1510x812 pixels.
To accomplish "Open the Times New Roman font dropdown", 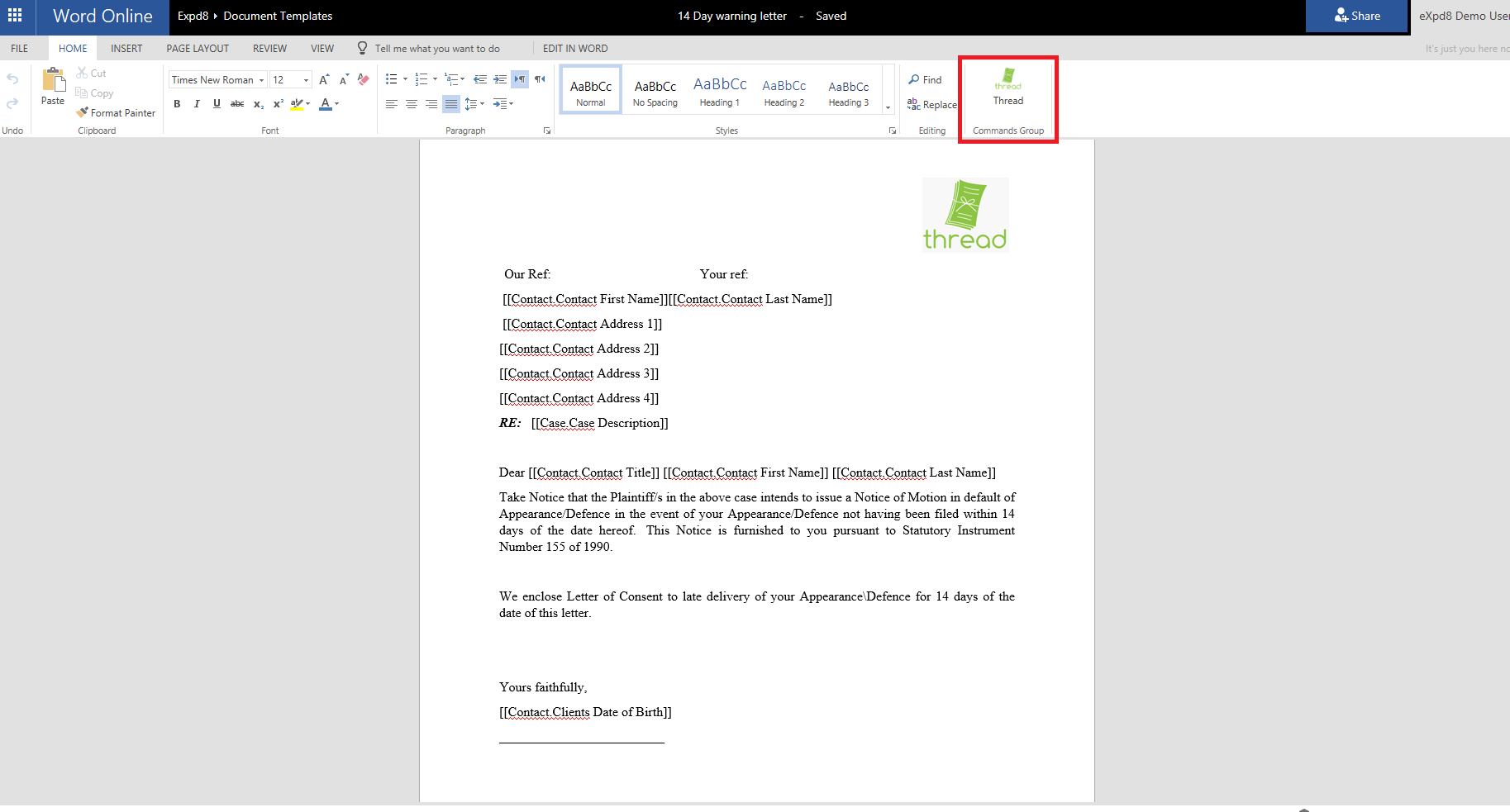I will point(262,80).
